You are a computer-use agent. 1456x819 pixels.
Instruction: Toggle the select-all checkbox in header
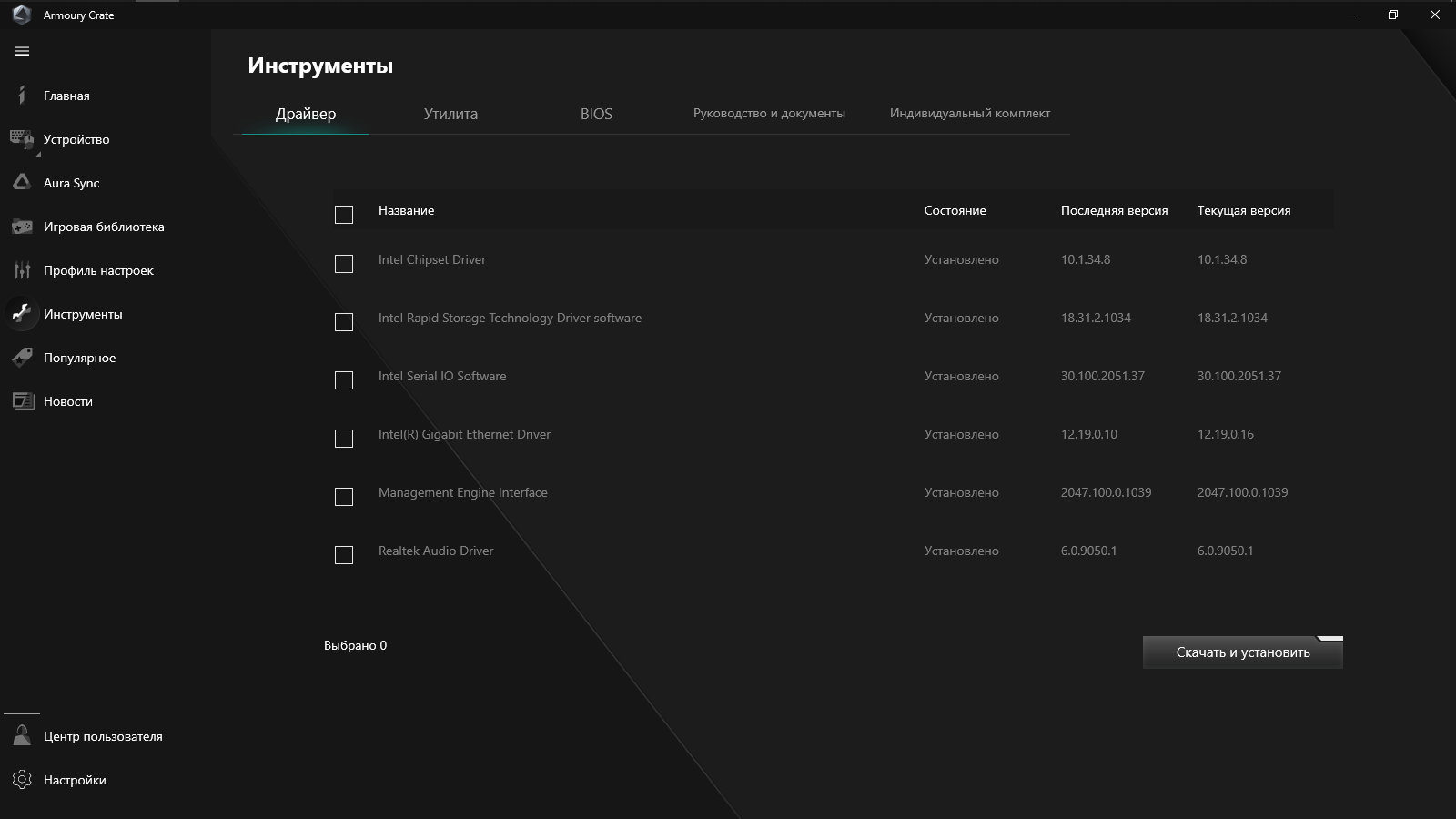[x=344, y=215]
